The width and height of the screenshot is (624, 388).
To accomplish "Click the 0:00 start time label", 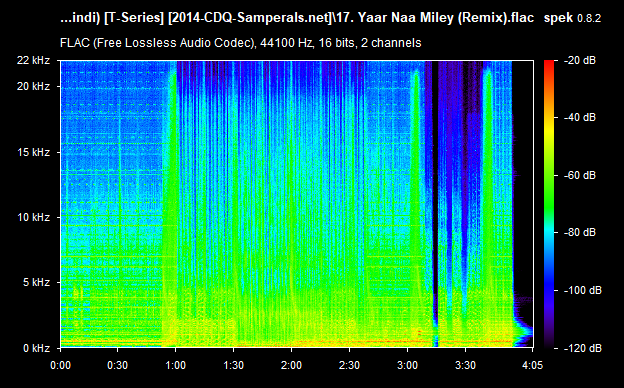I will pos(60,365).
